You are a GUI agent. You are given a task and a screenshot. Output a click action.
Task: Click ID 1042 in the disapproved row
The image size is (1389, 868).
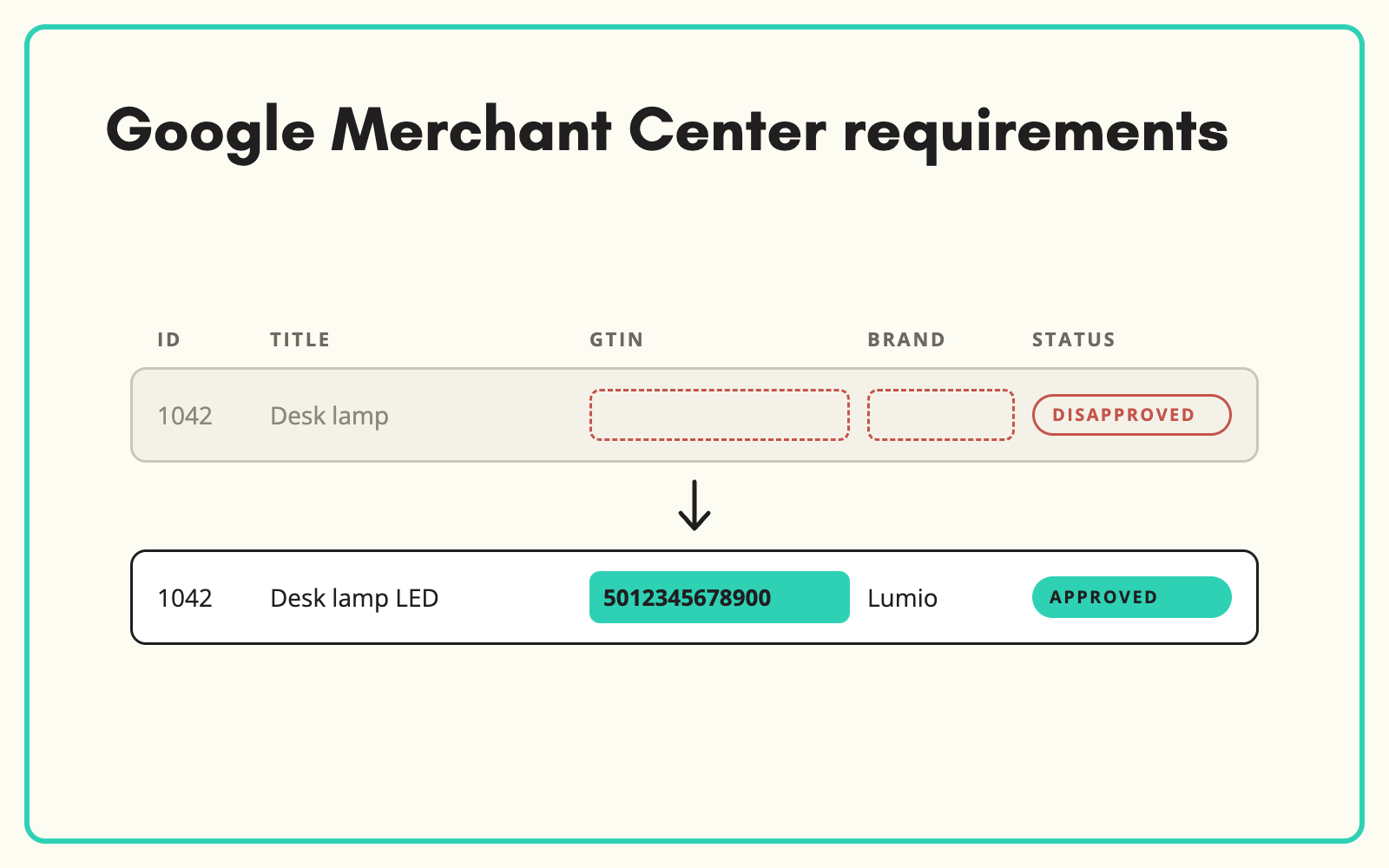185,416
